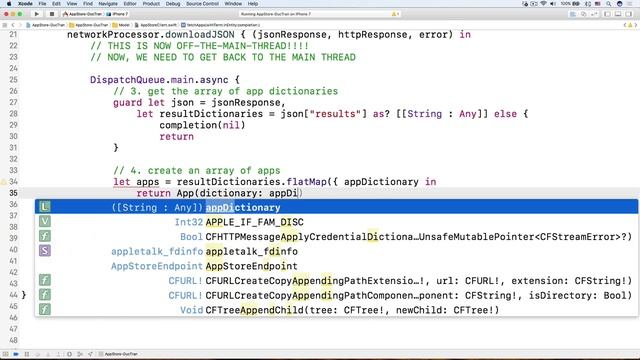Open the Navigate menu

pos(108,4)
